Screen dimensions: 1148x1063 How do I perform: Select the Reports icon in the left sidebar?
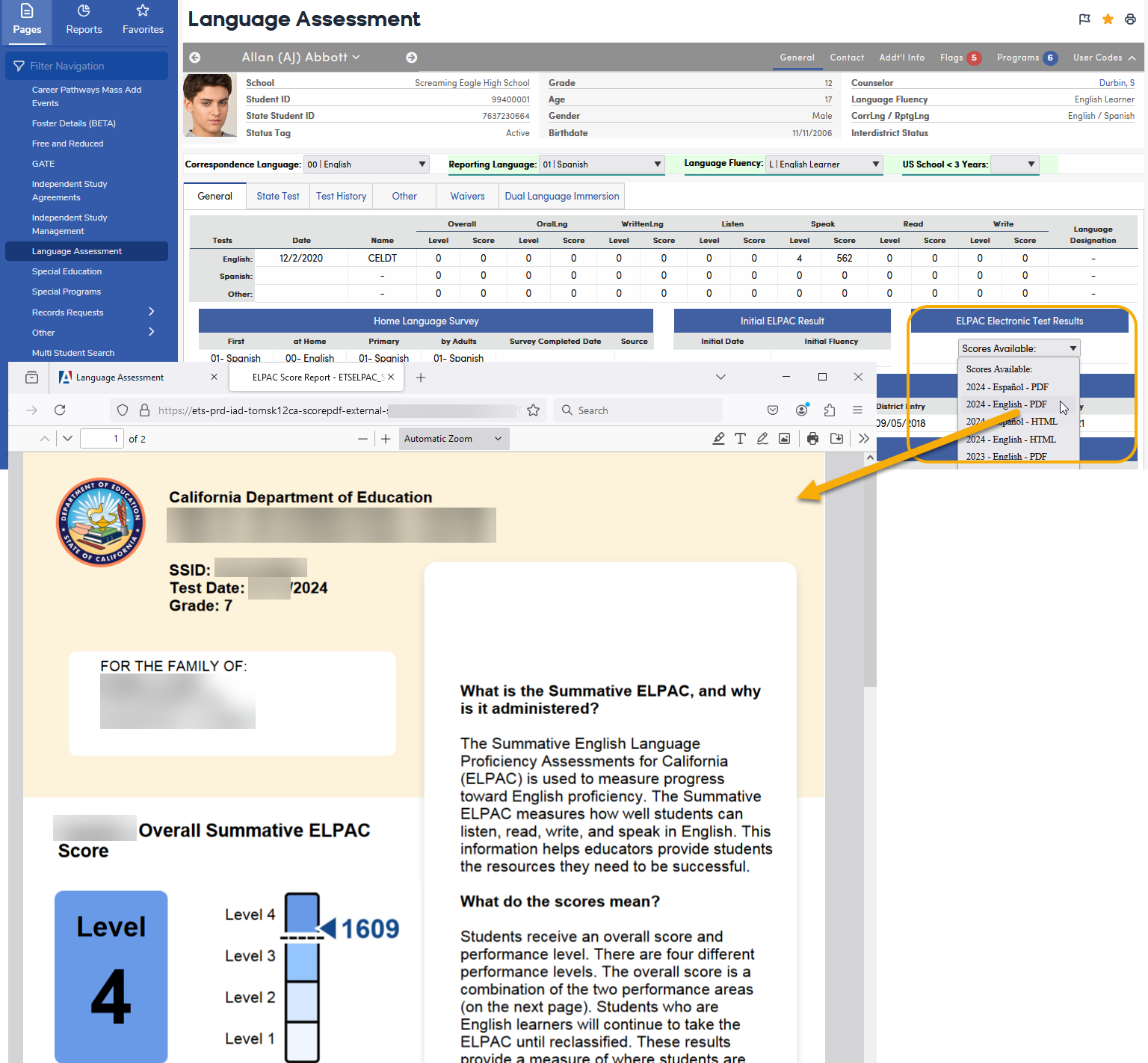(84, 19)
